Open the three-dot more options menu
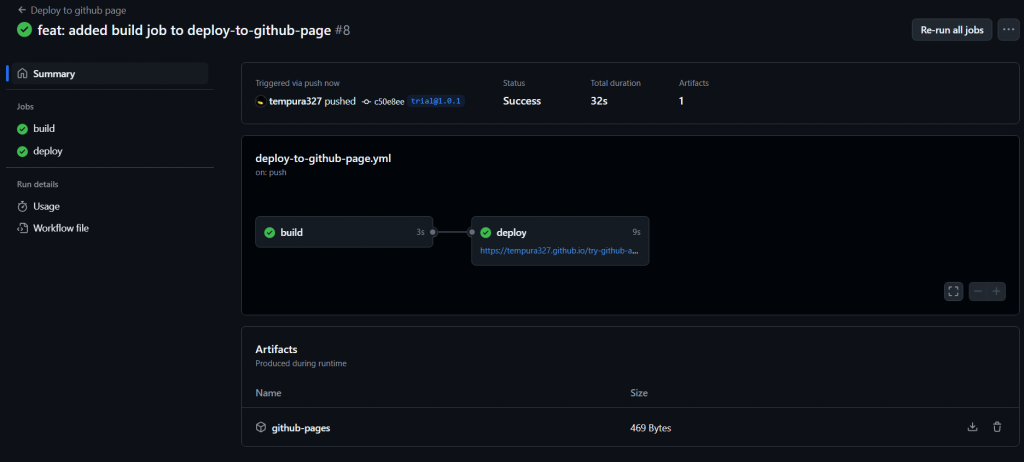1024x462 pixels. 1008,30
